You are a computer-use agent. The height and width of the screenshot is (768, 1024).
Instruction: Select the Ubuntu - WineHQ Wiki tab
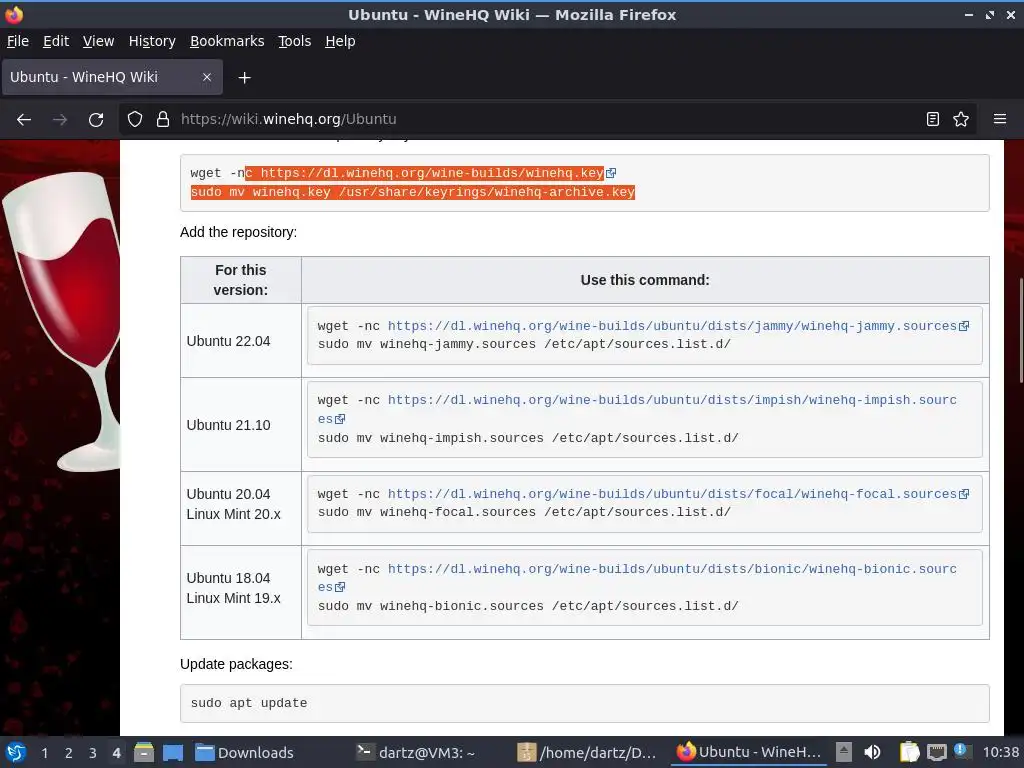[x=112, y=77]
